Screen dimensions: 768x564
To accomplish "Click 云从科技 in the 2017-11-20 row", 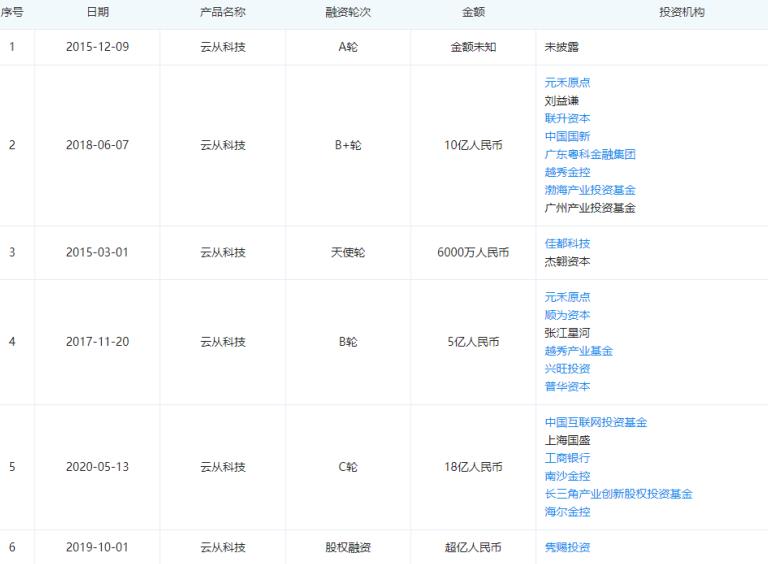I will [x=222, y=342].
